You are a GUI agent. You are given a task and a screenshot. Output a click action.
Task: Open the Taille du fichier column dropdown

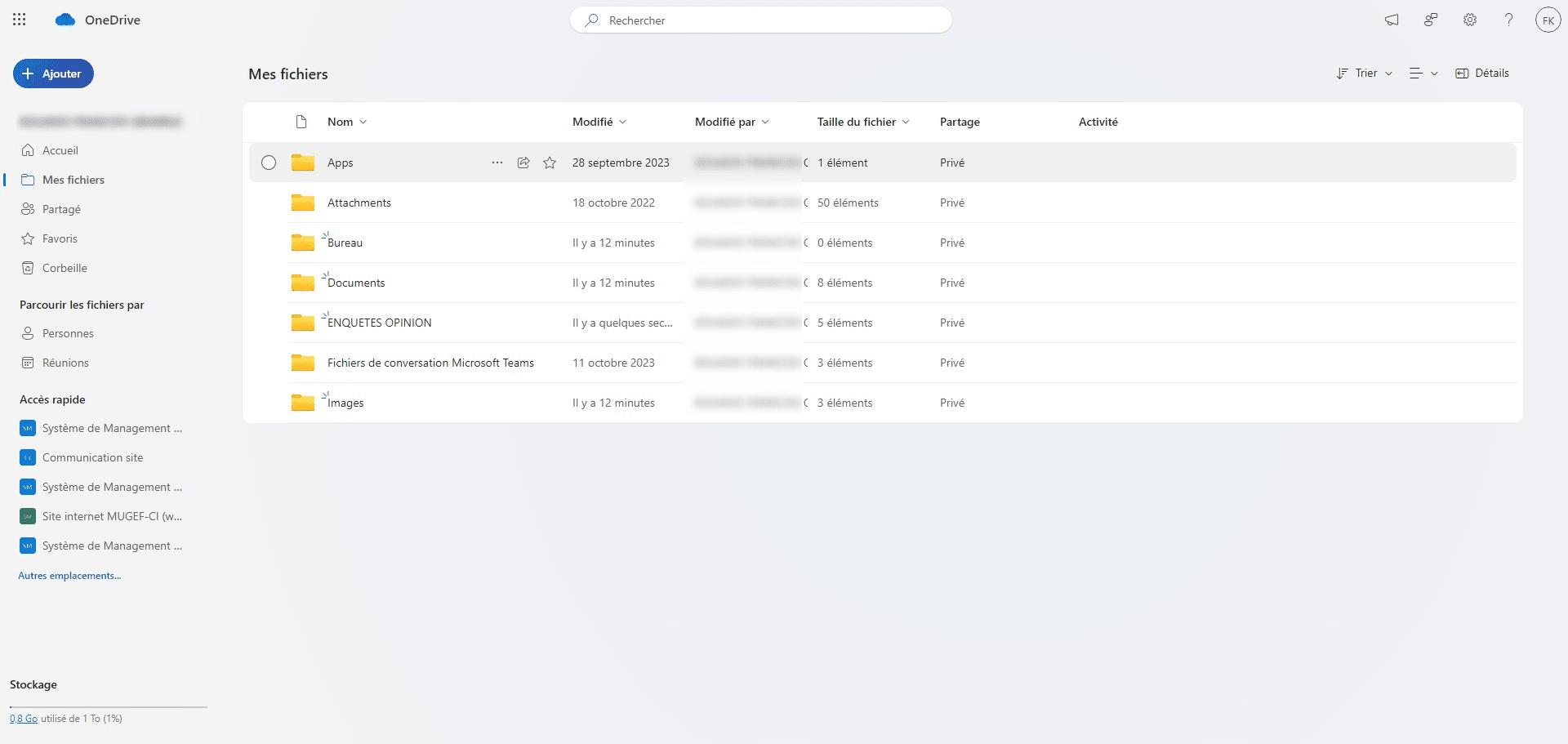(x=863, y=122)
